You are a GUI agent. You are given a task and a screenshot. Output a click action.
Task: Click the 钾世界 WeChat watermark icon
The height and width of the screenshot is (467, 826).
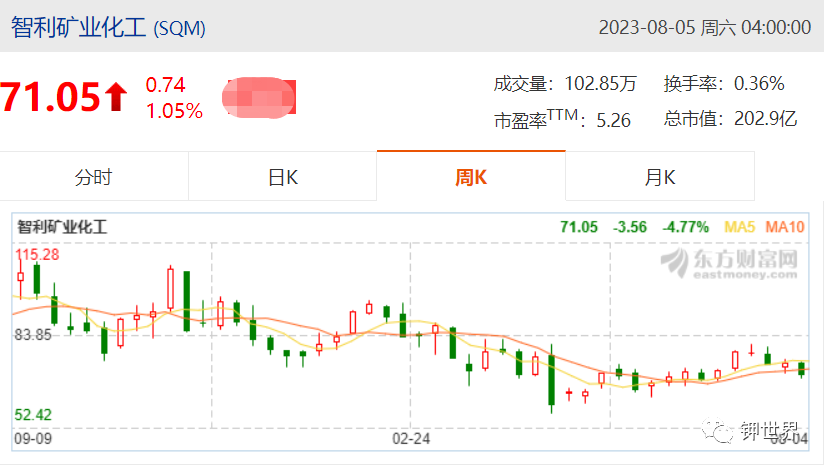717,431
